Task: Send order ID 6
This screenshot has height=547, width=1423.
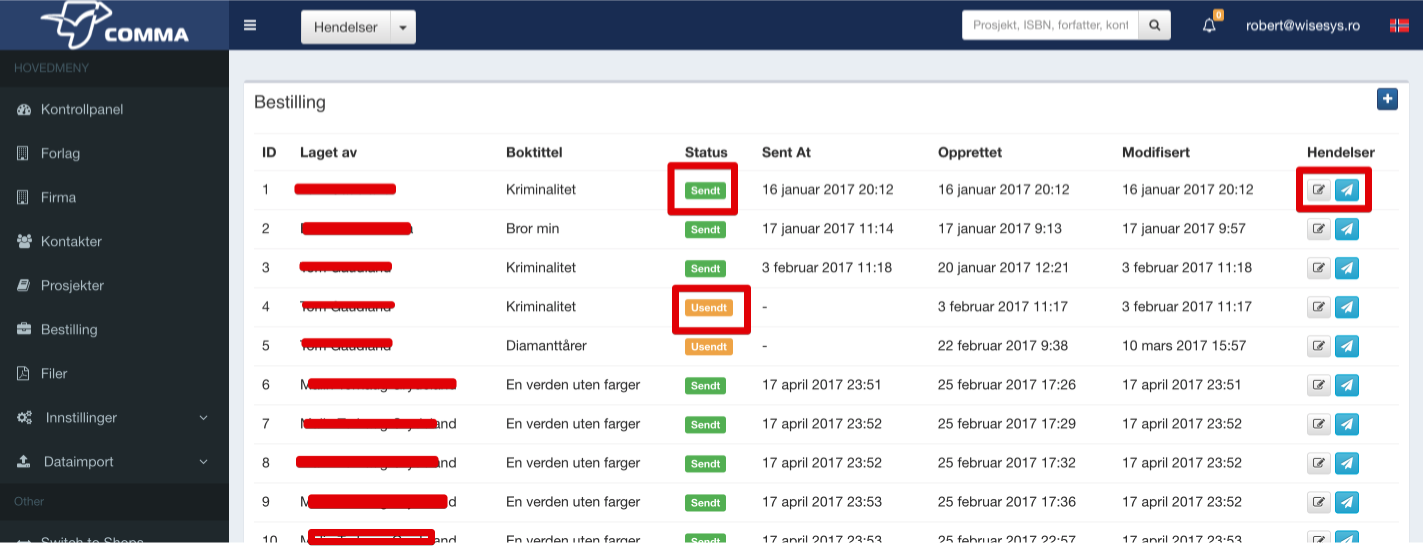Action: click(x=1347, y=385)
